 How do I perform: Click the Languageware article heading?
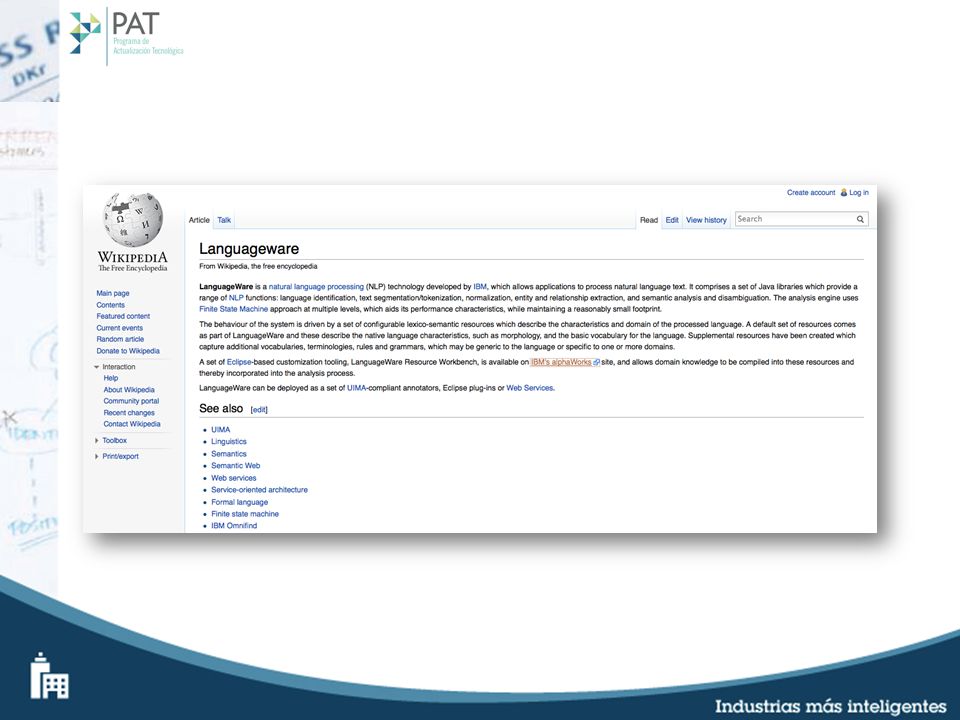coord(249,249)
